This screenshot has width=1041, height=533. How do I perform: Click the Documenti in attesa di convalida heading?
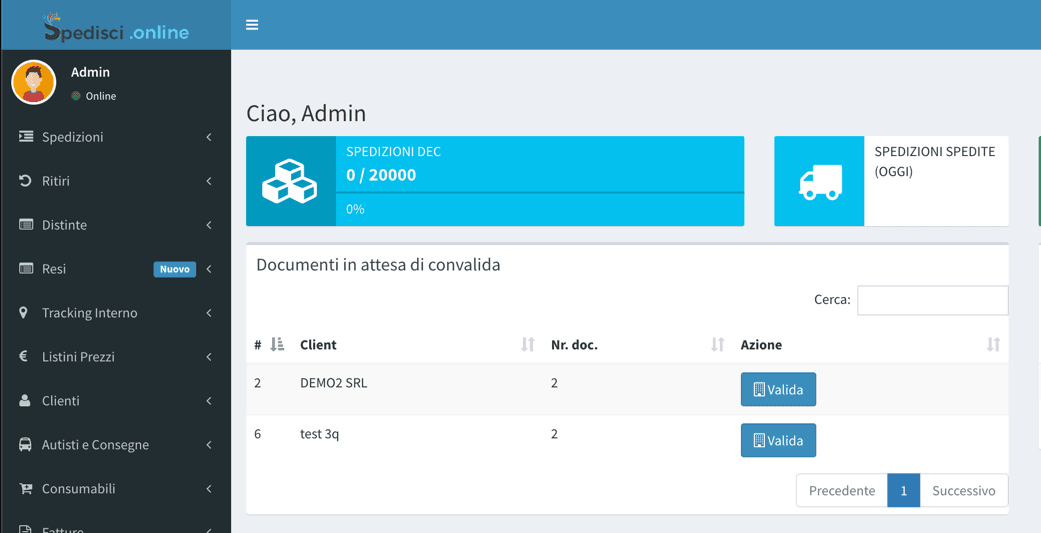coord(378,265)
